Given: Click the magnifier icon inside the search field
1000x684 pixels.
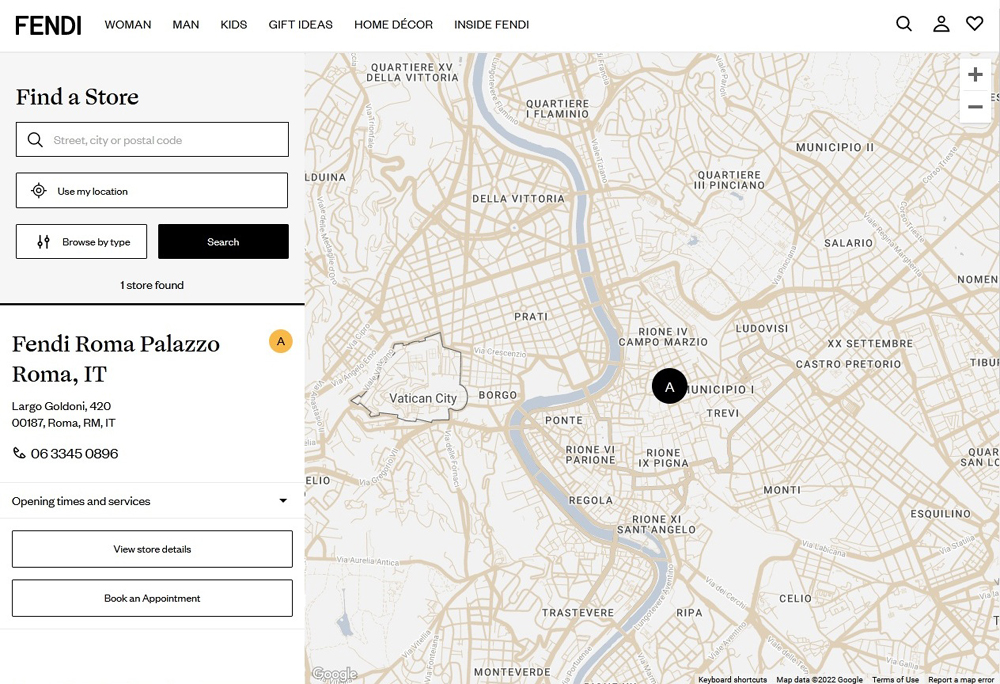Looking at the screenshot, I should point(35,139).
